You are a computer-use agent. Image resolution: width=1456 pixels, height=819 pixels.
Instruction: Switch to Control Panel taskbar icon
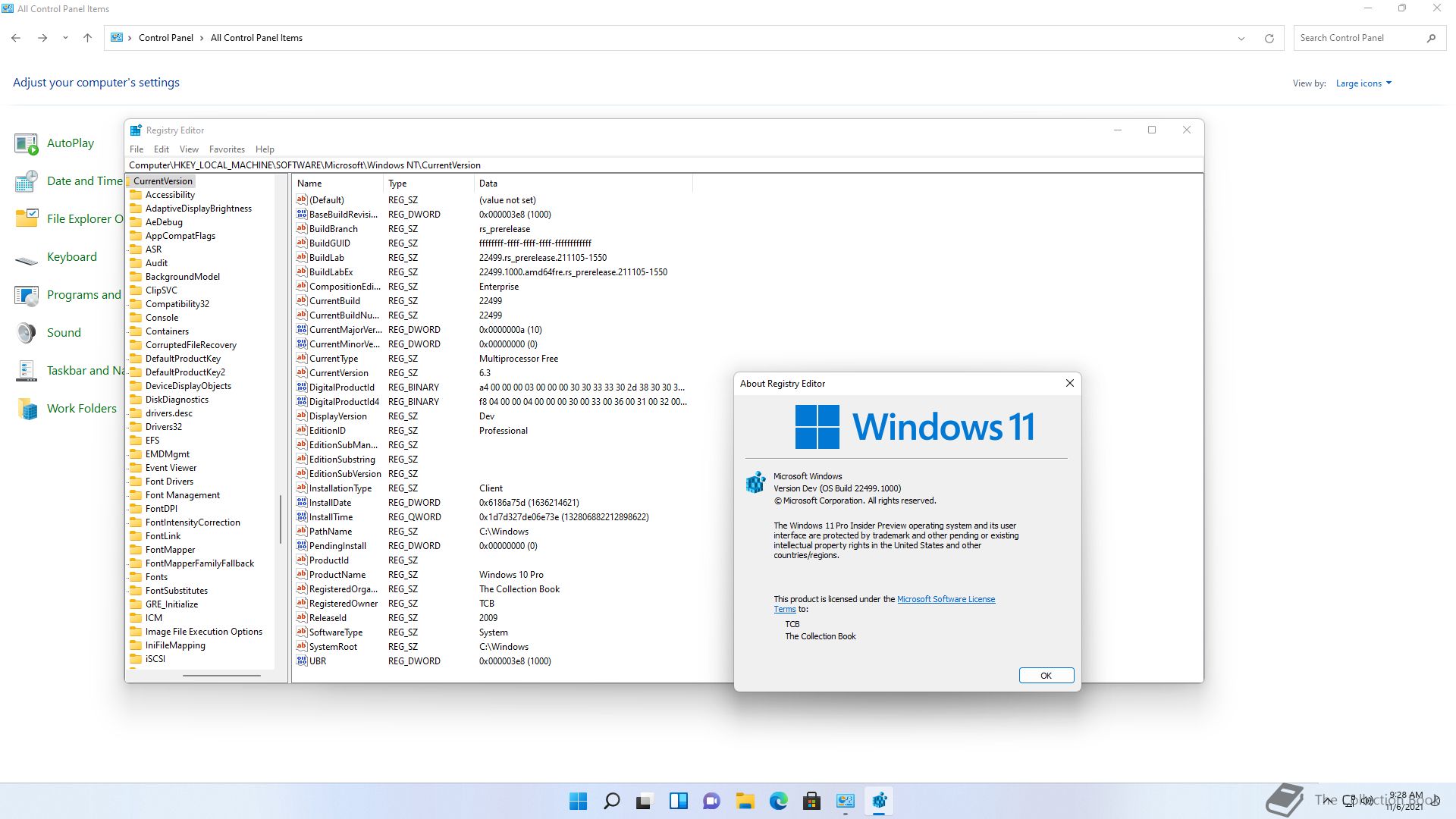point(845,801)
